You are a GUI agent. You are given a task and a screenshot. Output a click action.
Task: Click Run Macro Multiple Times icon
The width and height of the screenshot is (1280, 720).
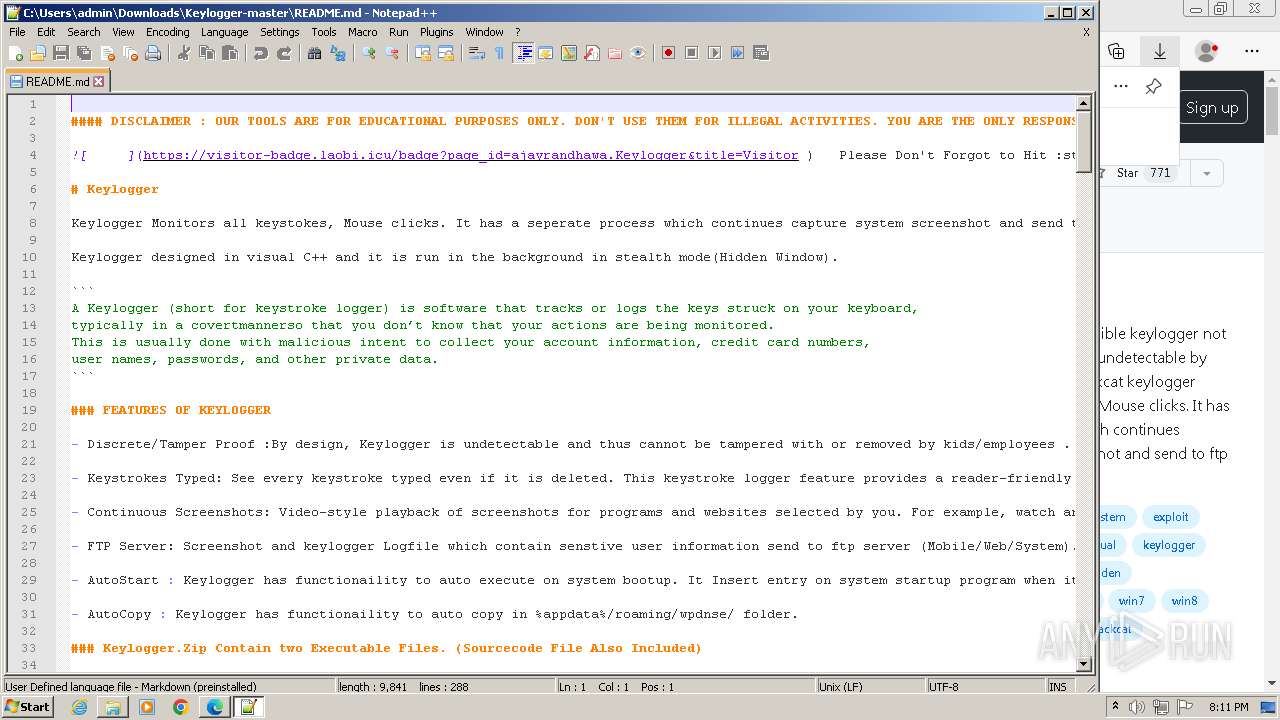click(737, 53)
